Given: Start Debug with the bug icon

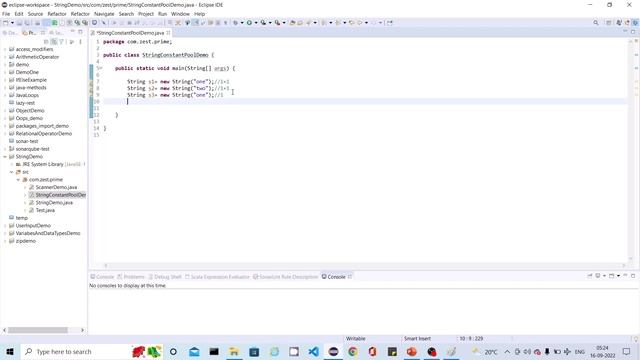Looking at the screenshot, I should 236,23.
